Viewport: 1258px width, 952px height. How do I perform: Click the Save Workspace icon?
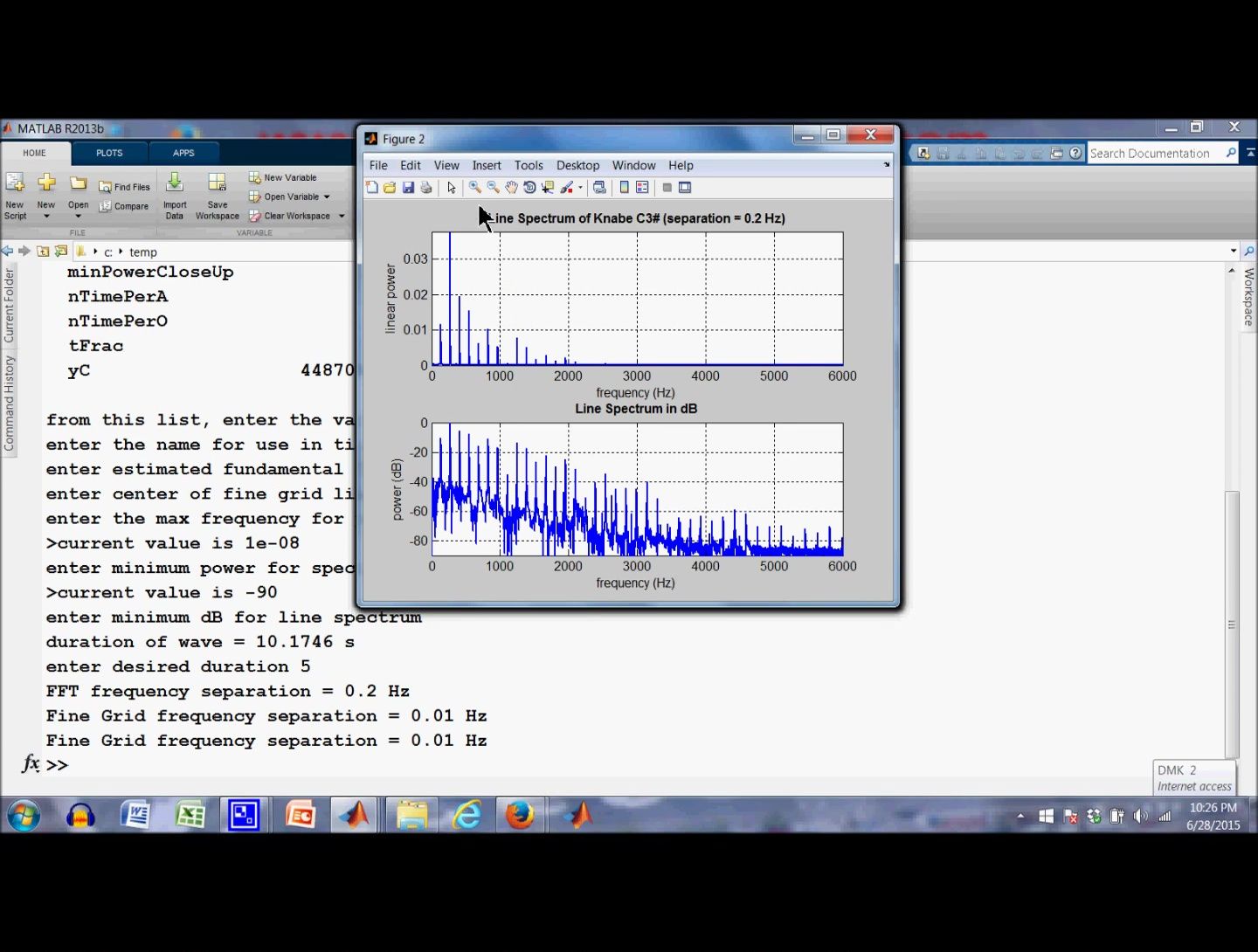point(218,196)
